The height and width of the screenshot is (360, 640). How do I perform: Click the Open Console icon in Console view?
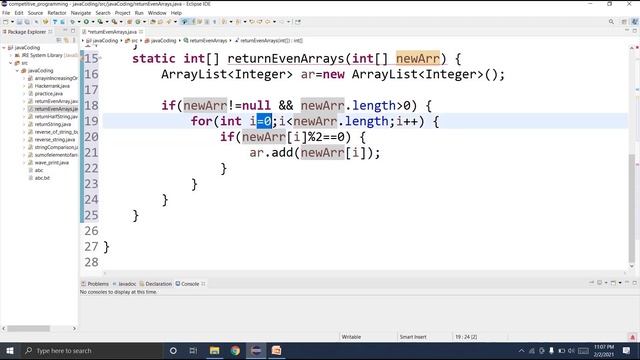click(x=613, y=283)
